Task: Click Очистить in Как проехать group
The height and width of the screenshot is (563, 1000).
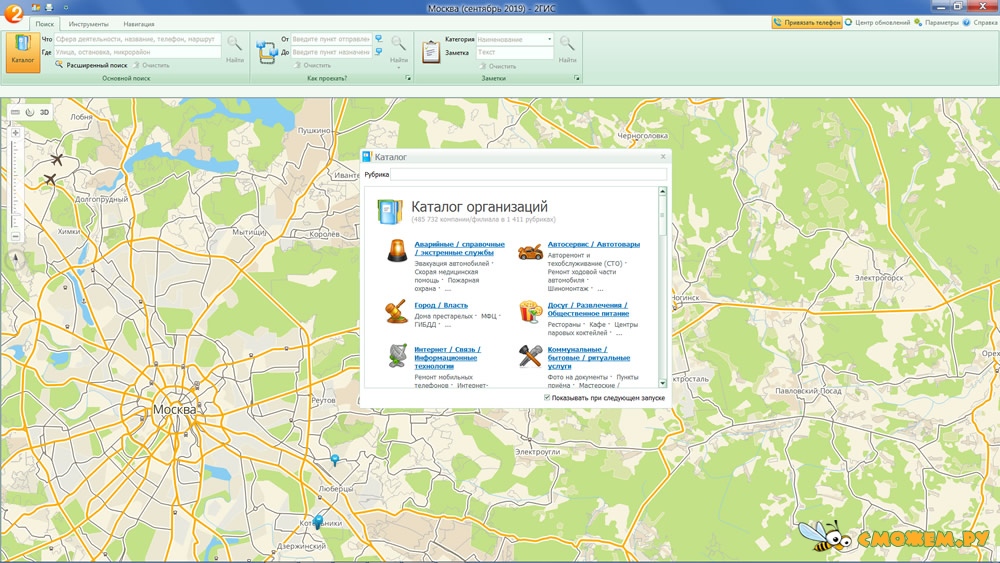Action: 312,65
